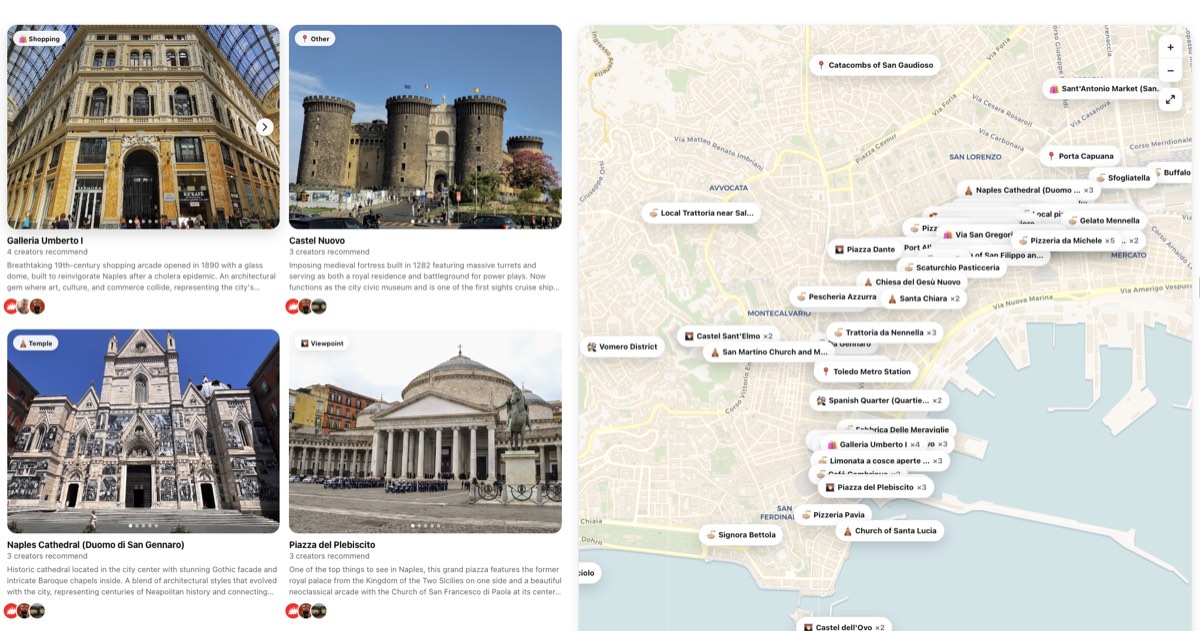Select the Scaturchio Pasticceria map marker

(x=951, y=268)
